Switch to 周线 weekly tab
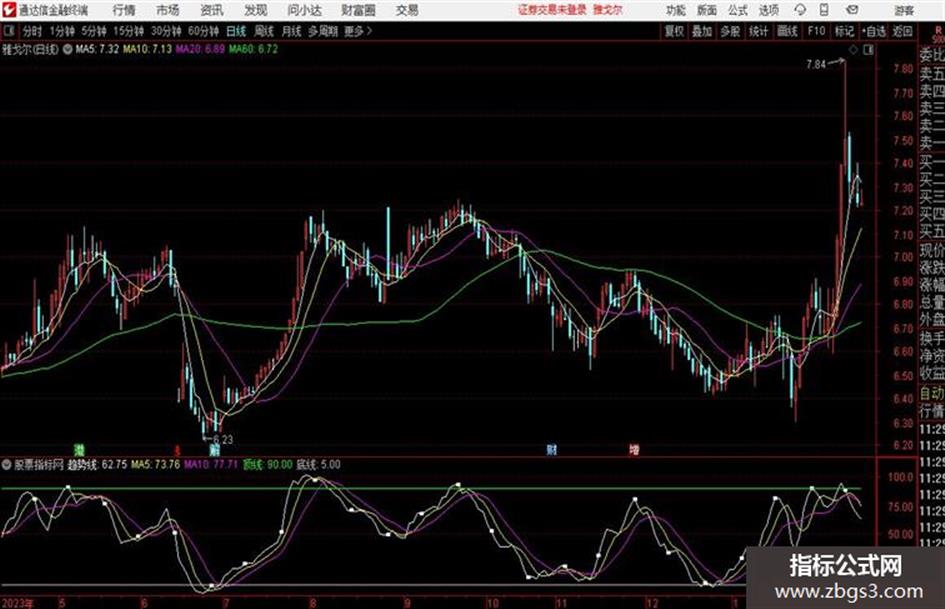Screen dimensions: 945x609 click(x=264, y=31)
